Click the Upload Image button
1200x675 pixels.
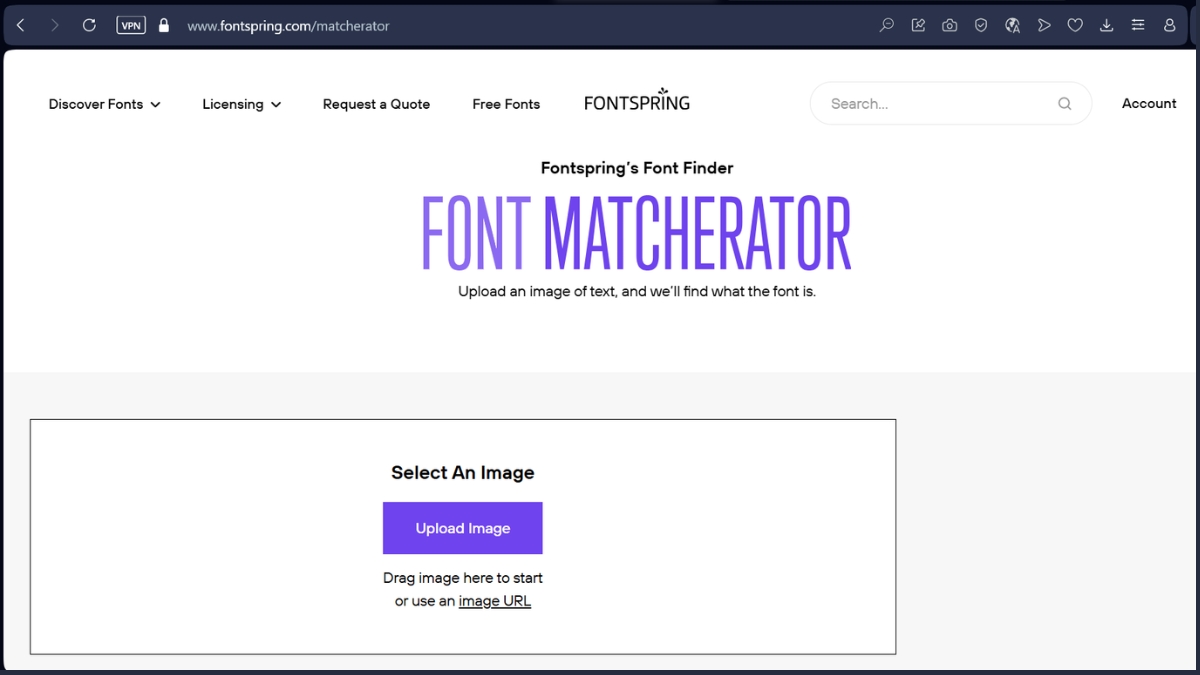click(462, 528)
